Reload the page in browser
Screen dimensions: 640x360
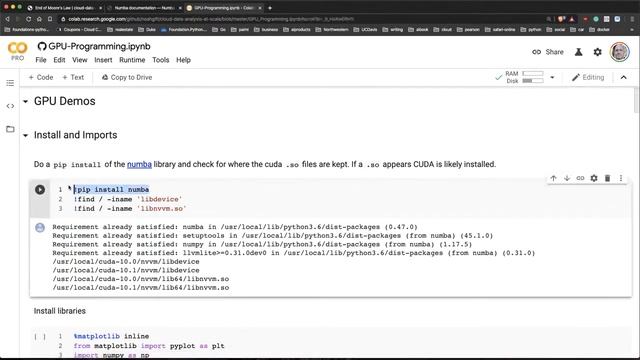point(28,19)
